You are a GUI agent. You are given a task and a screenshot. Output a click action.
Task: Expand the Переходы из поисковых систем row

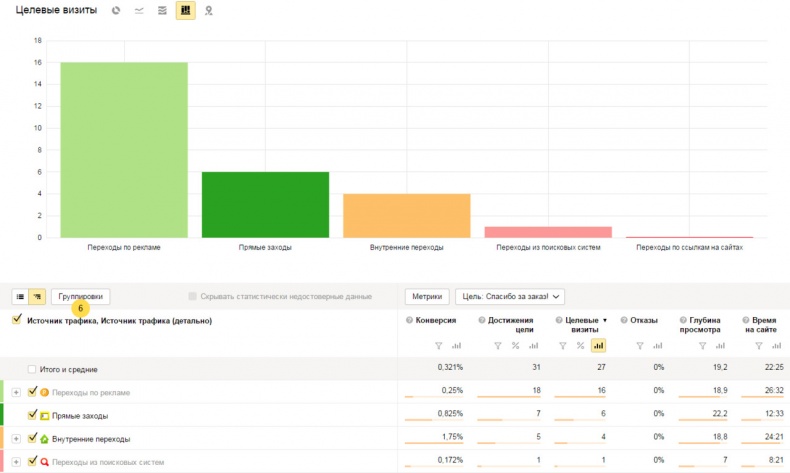pos(16,462)
